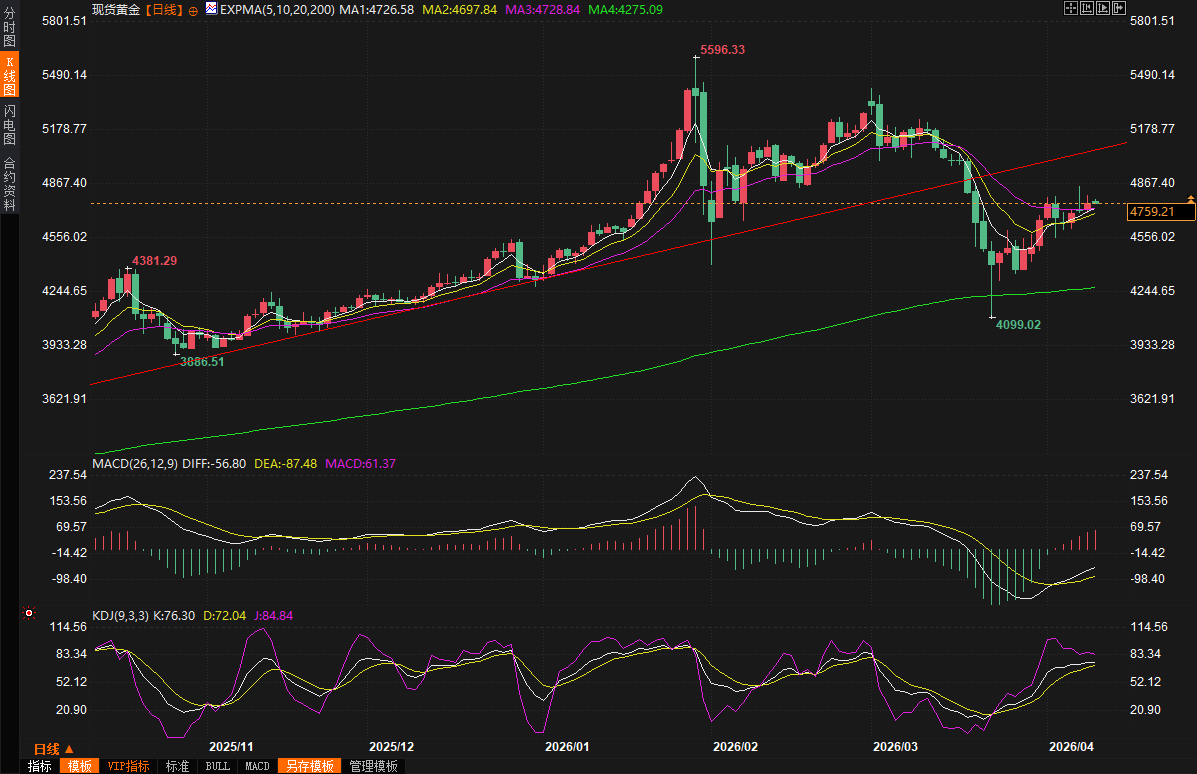Toggle the 模板 mode button
1197x774 pixels.
(x=80, y=766)
